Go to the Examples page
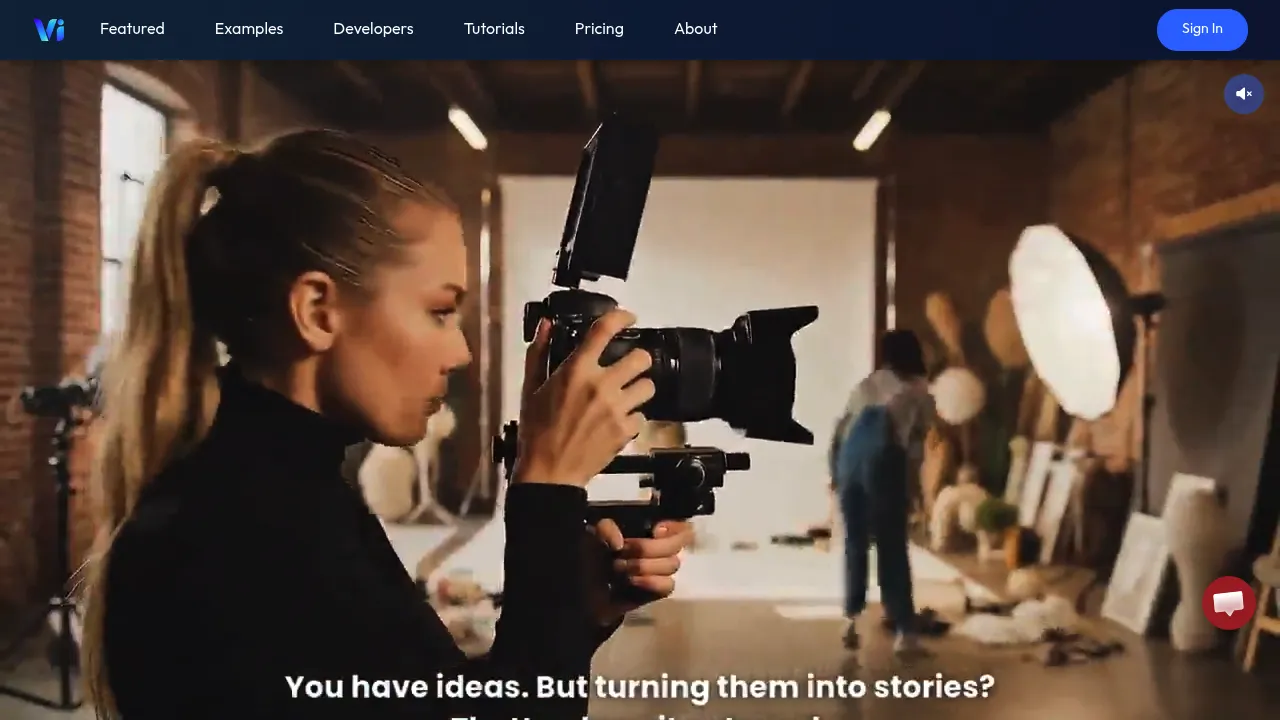 (249, 29)
